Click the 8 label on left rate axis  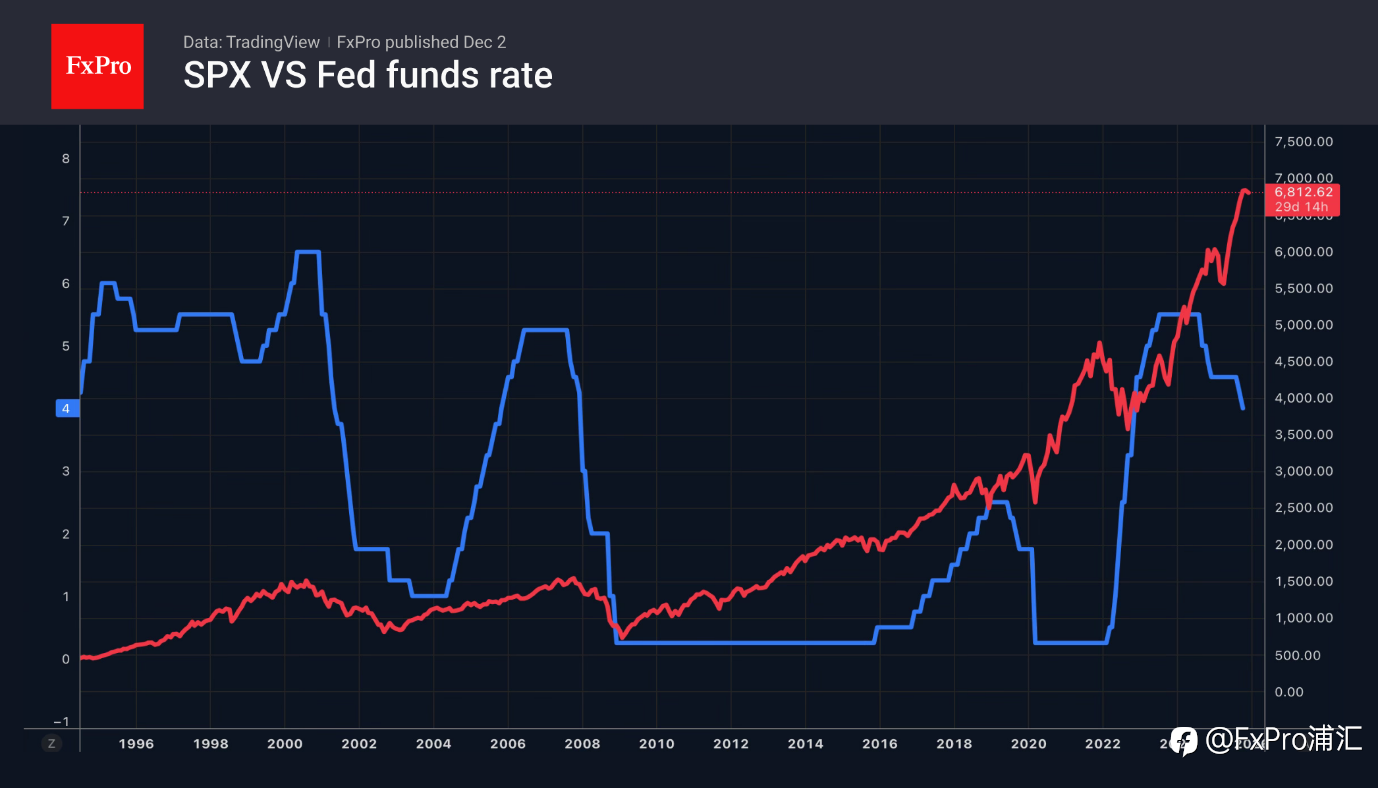point(66,158)
